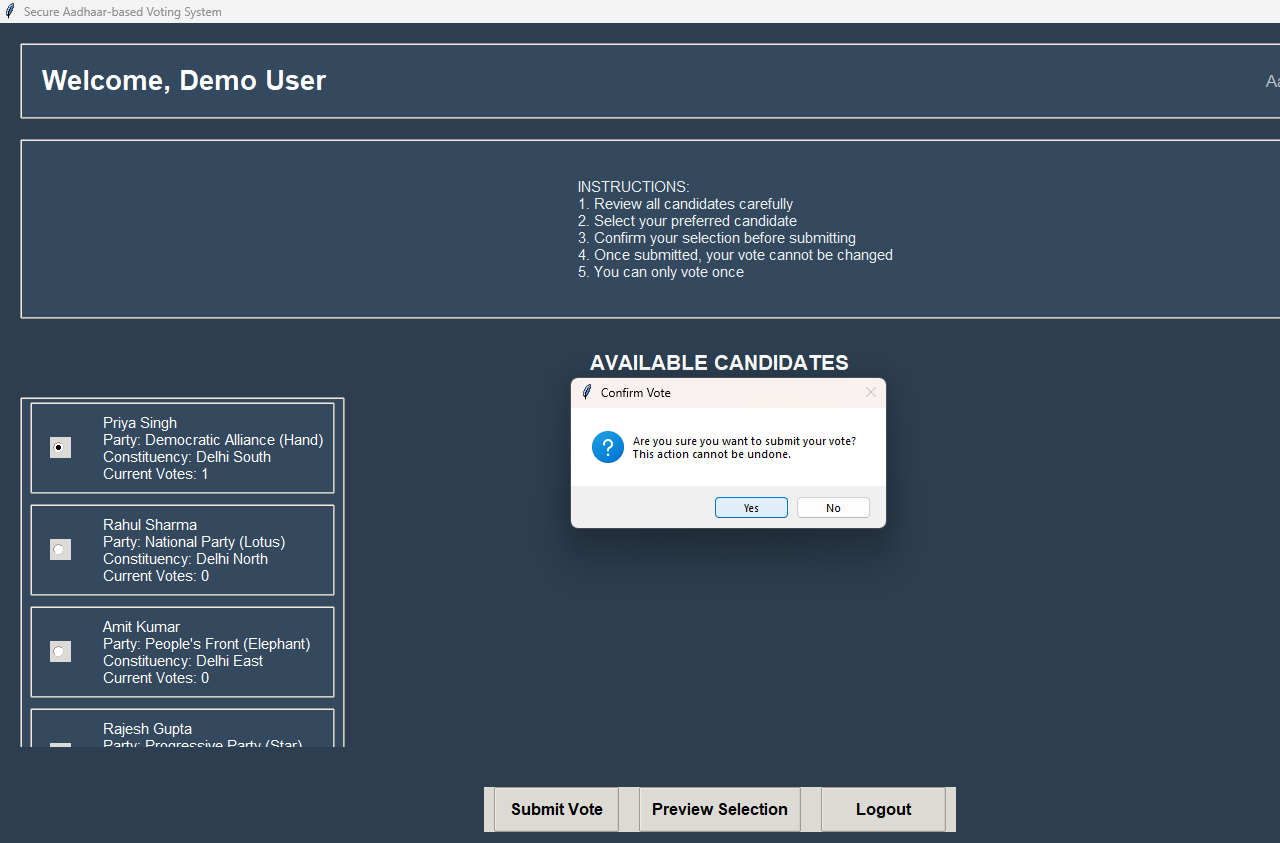Open Preview Selection
The width and height of the screenshot is (1280, 843).
[719, 809]
